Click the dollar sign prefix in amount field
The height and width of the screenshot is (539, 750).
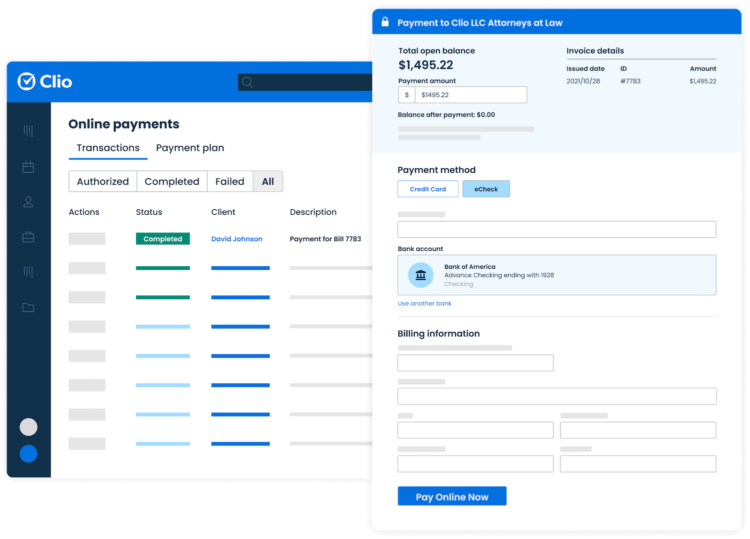pyautogui.click(x=407, y=95)
